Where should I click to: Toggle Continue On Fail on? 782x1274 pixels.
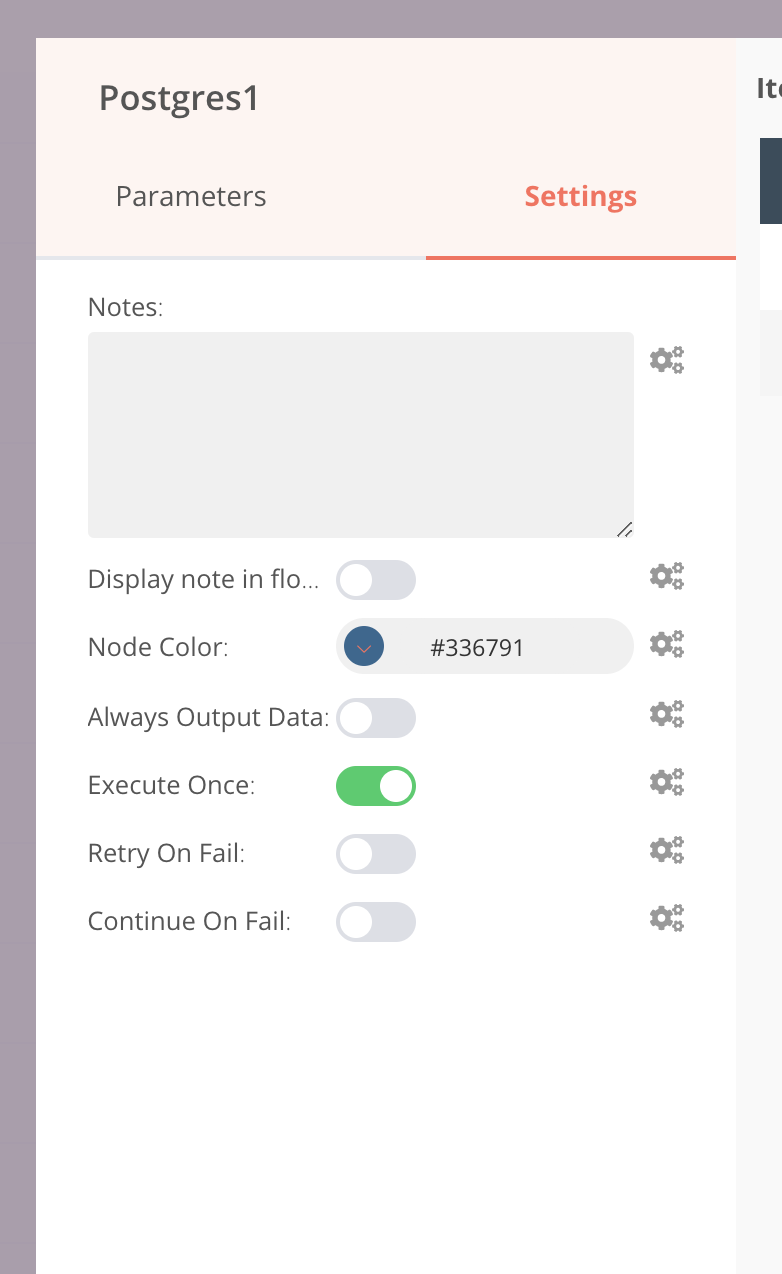click(x=375, y=922)
